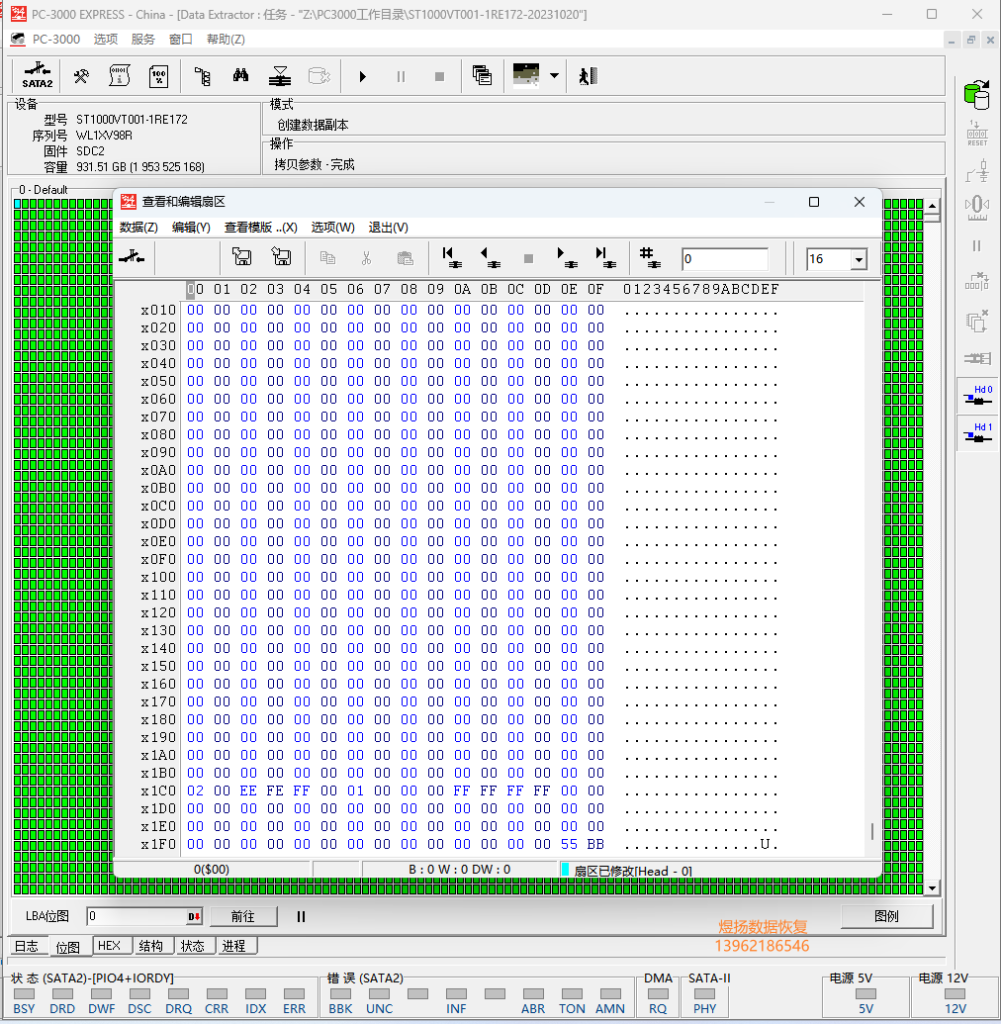Open the dropdown arrow next to map thumbnail icon
Image resolution: width=1001 pixels, height=1024 pixels.
click(x=554, y=76)
